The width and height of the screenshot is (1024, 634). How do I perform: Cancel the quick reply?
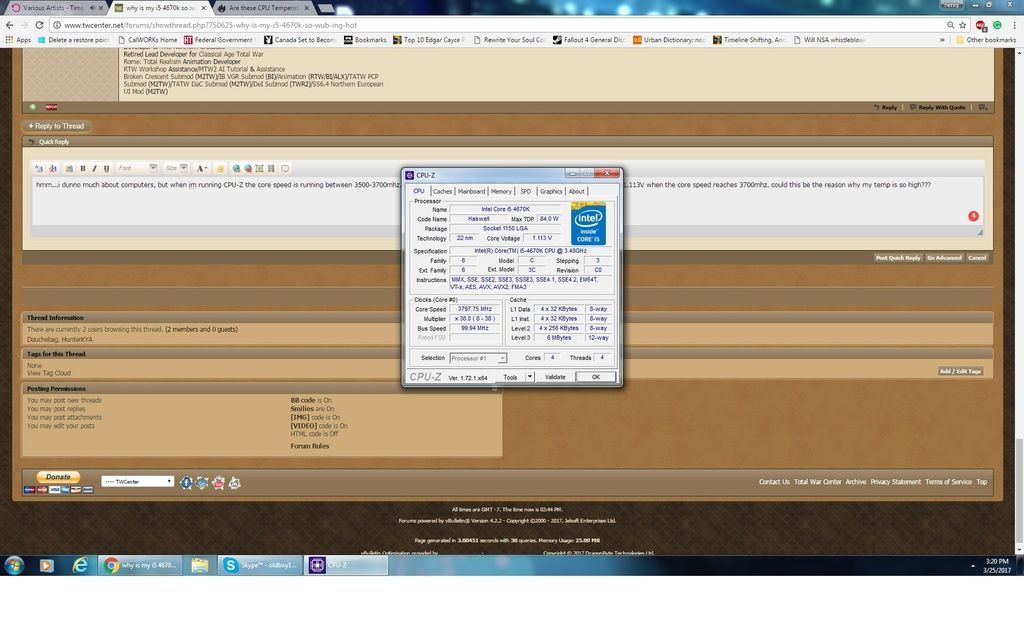tap(977, 258)
